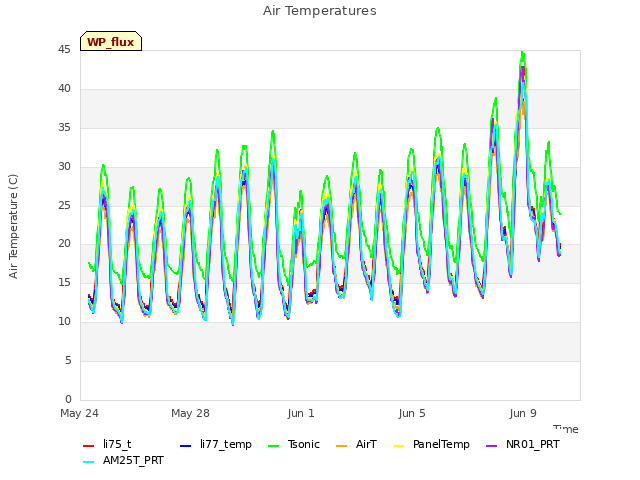Click the 30 y-axis tick label

[64, 167]
